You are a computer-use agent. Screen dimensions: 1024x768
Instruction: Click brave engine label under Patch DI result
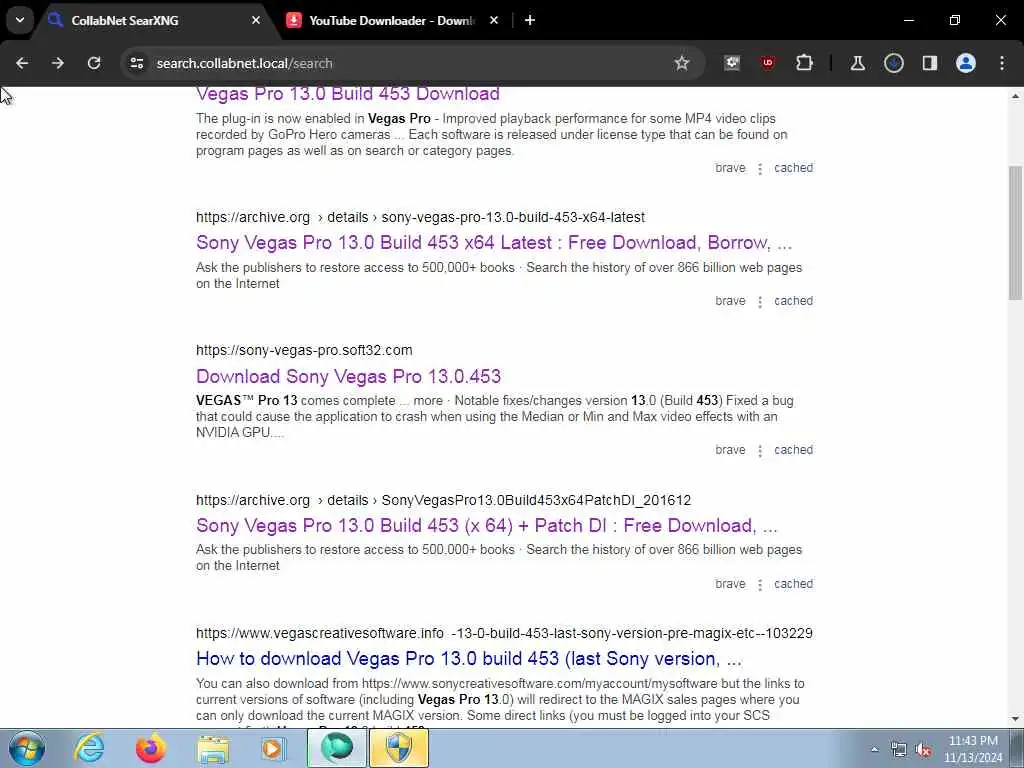(x=730, y=584)
